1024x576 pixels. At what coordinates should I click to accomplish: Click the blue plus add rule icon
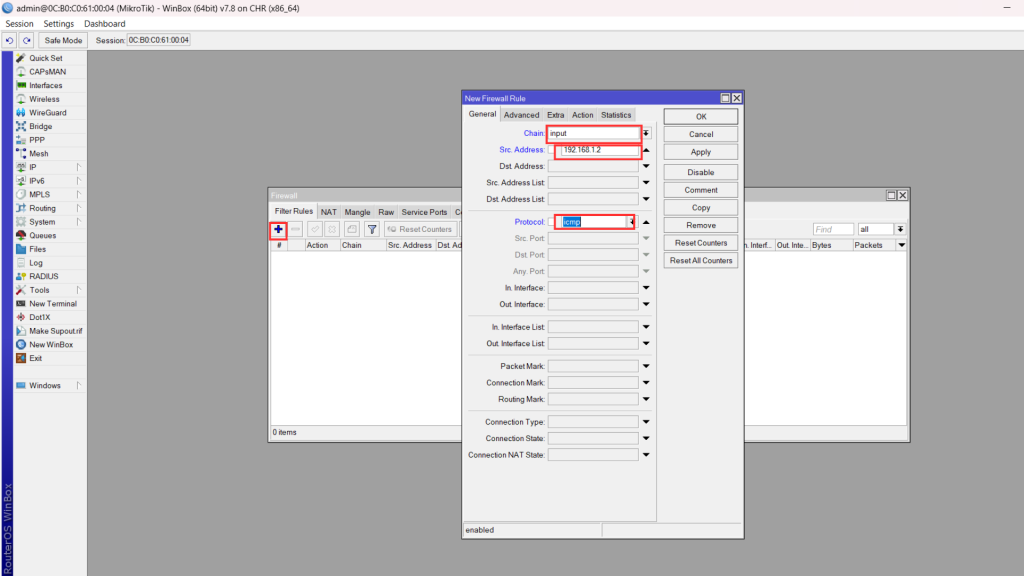click(278, 229)
